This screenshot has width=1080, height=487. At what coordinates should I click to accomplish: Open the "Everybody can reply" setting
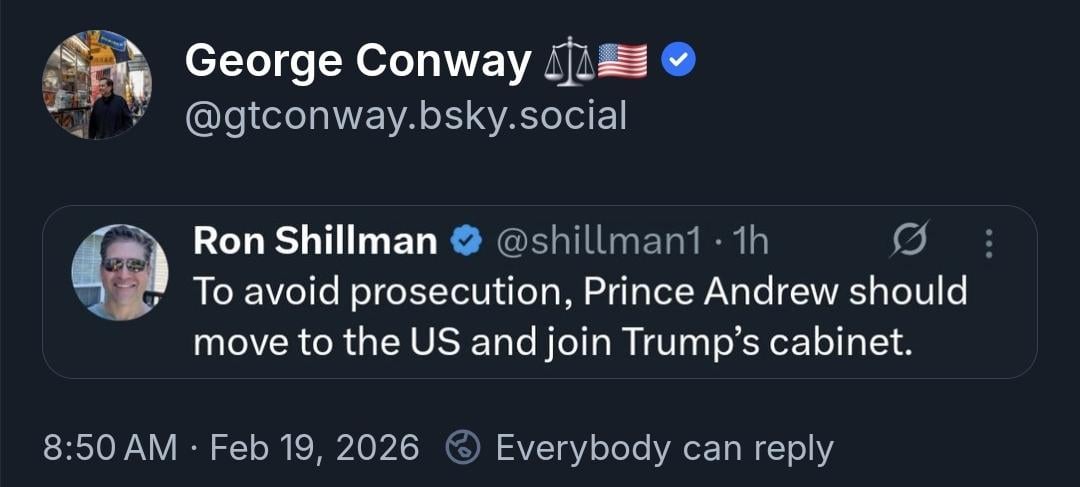click(664, 448)
